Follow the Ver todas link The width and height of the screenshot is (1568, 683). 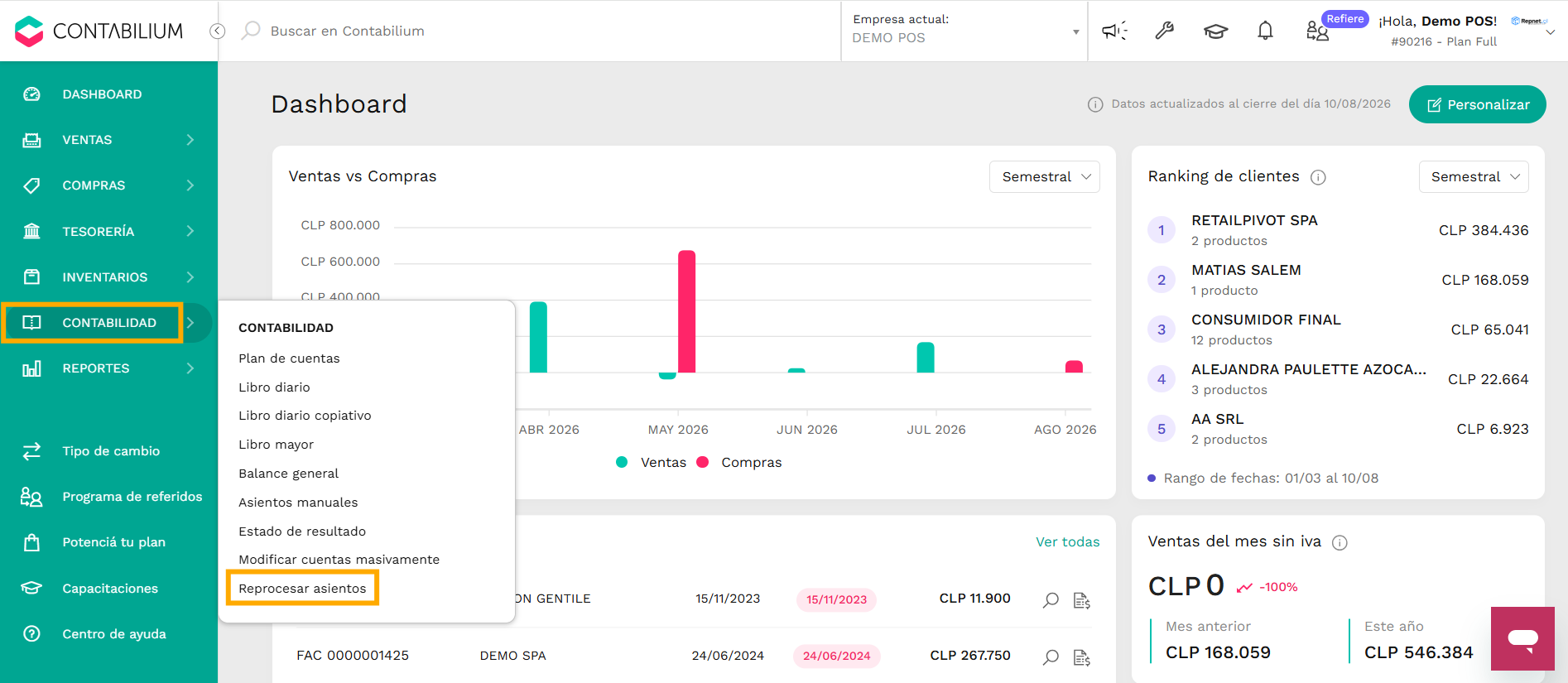click(1067, 541)
